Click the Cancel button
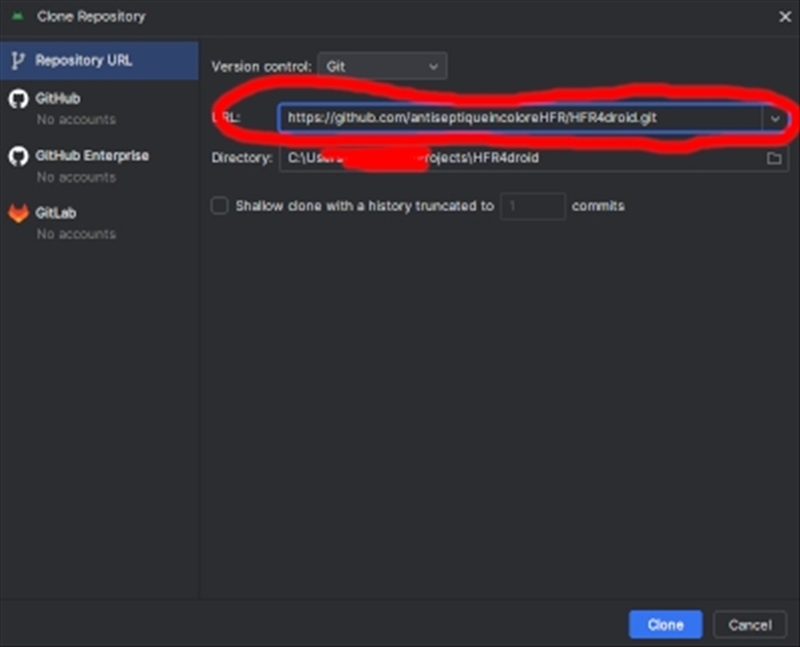The image size is (800, 647). [749, 625]
